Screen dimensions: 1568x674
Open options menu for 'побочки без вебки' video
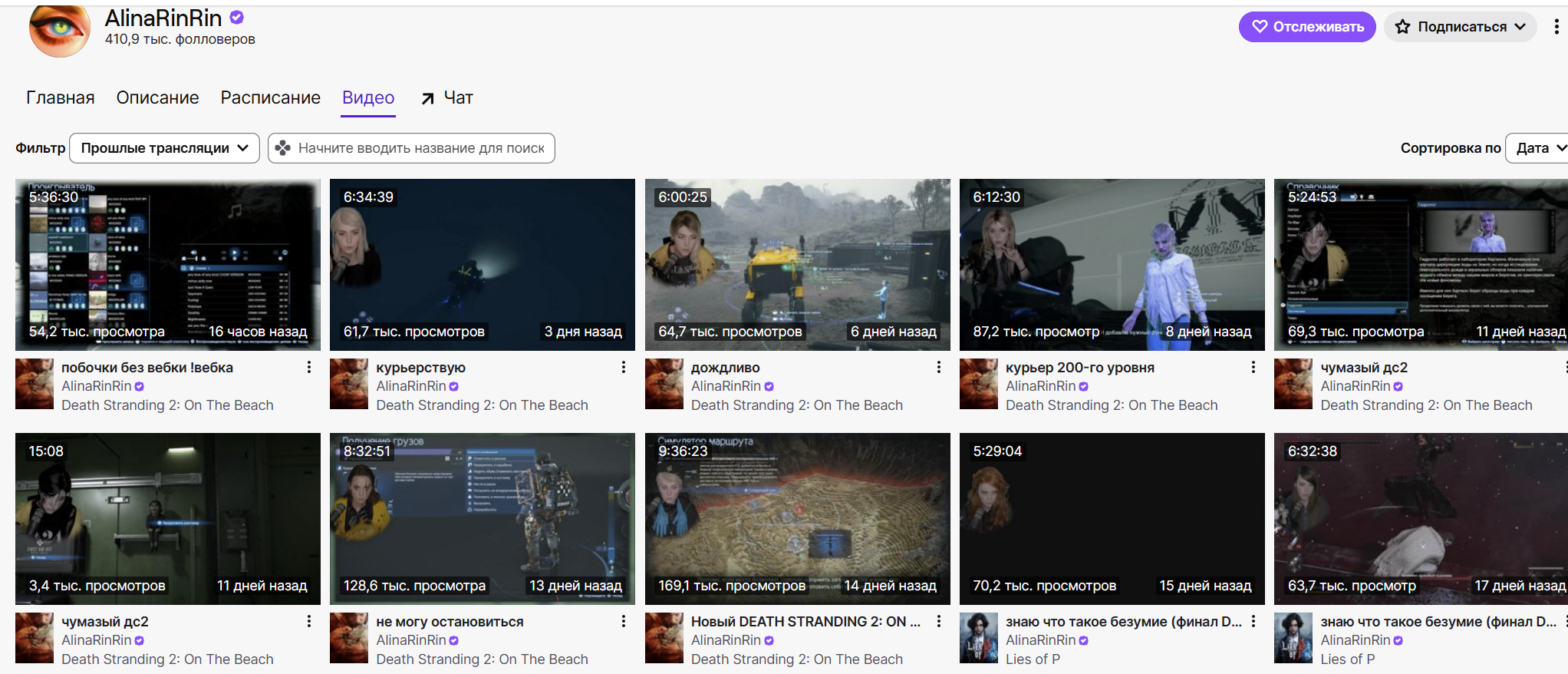pos(309,368)
